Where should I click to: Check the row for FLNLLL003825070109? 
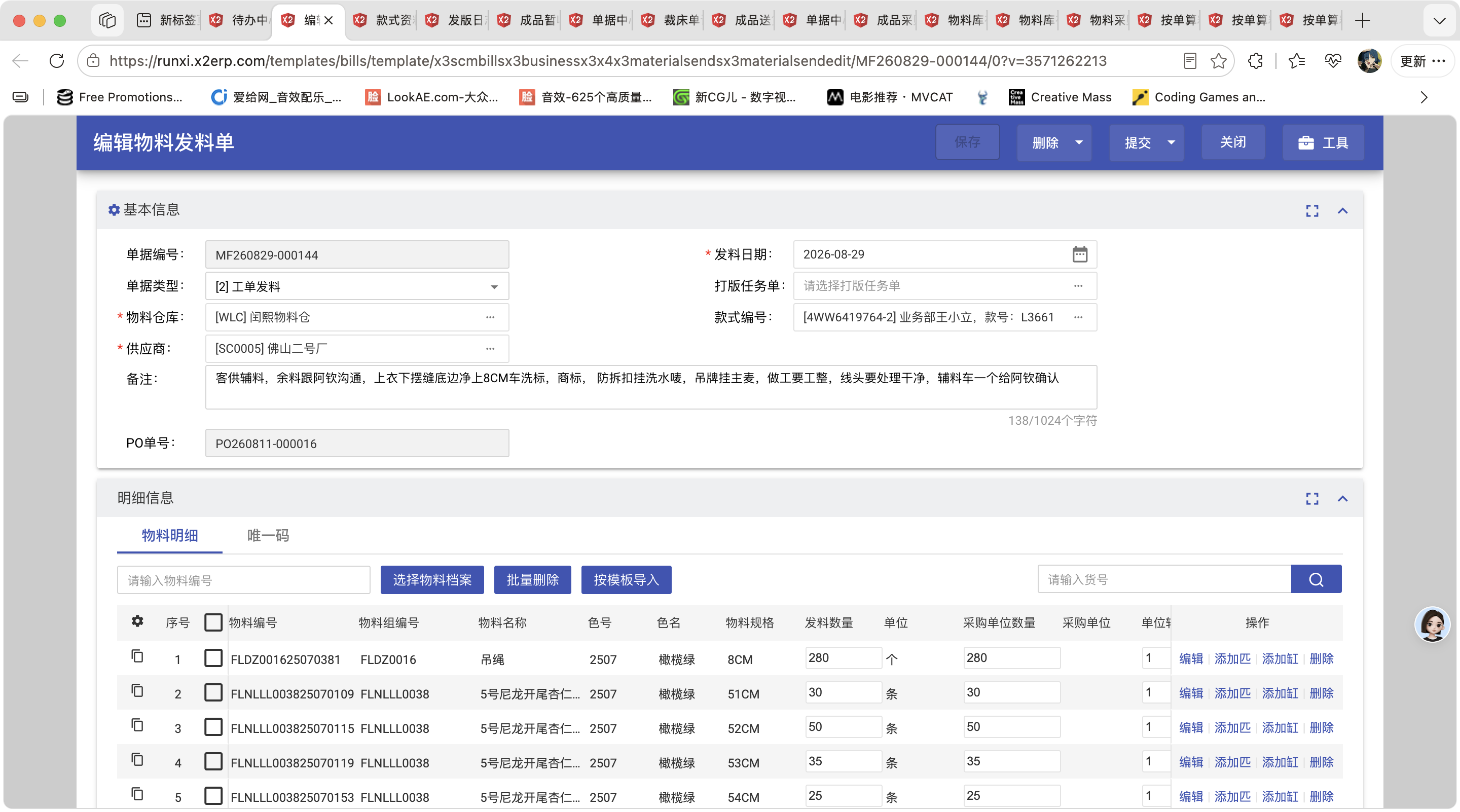[213, 692]
